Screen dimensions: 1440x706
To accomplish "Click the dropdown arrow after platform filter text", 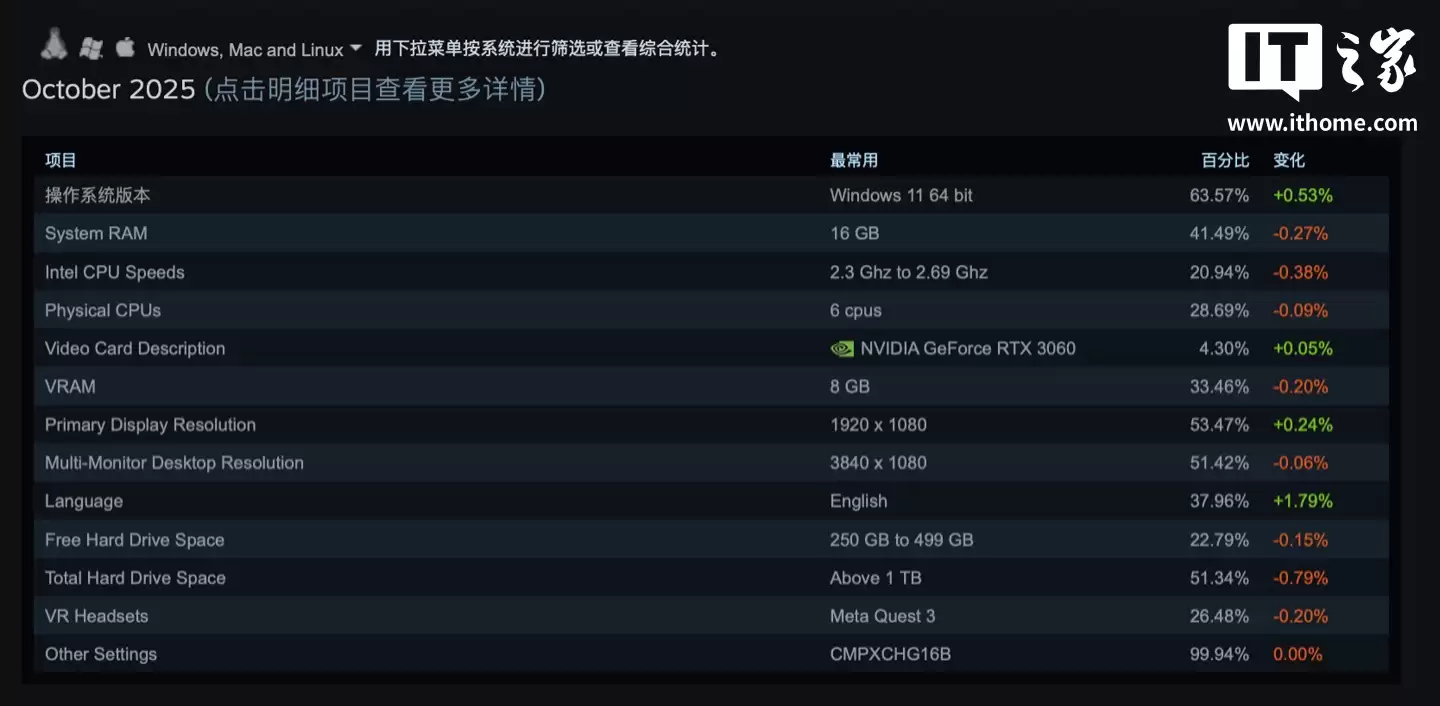I will tap(356, 48).
